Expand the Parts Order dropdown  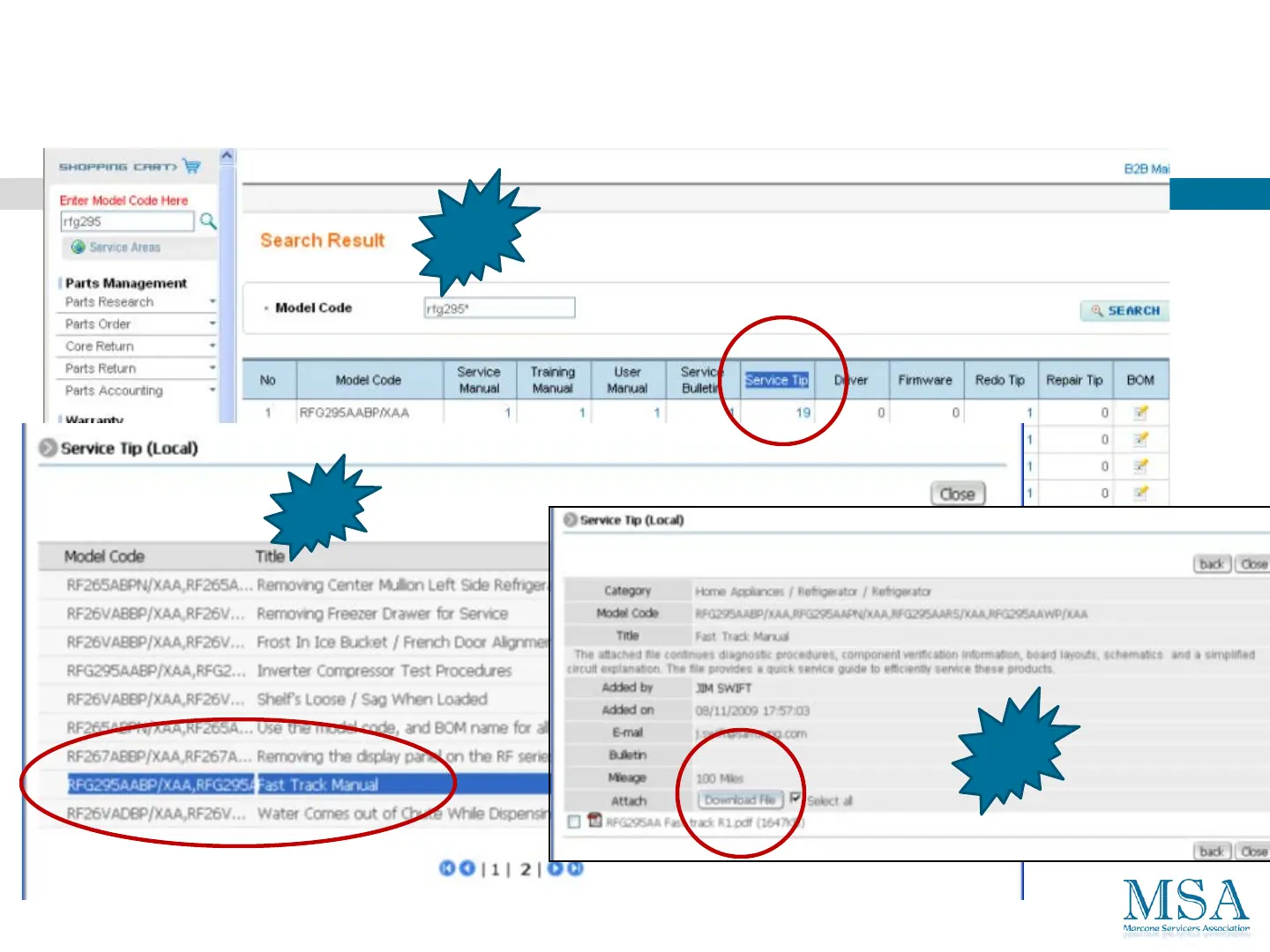point(212,324)
